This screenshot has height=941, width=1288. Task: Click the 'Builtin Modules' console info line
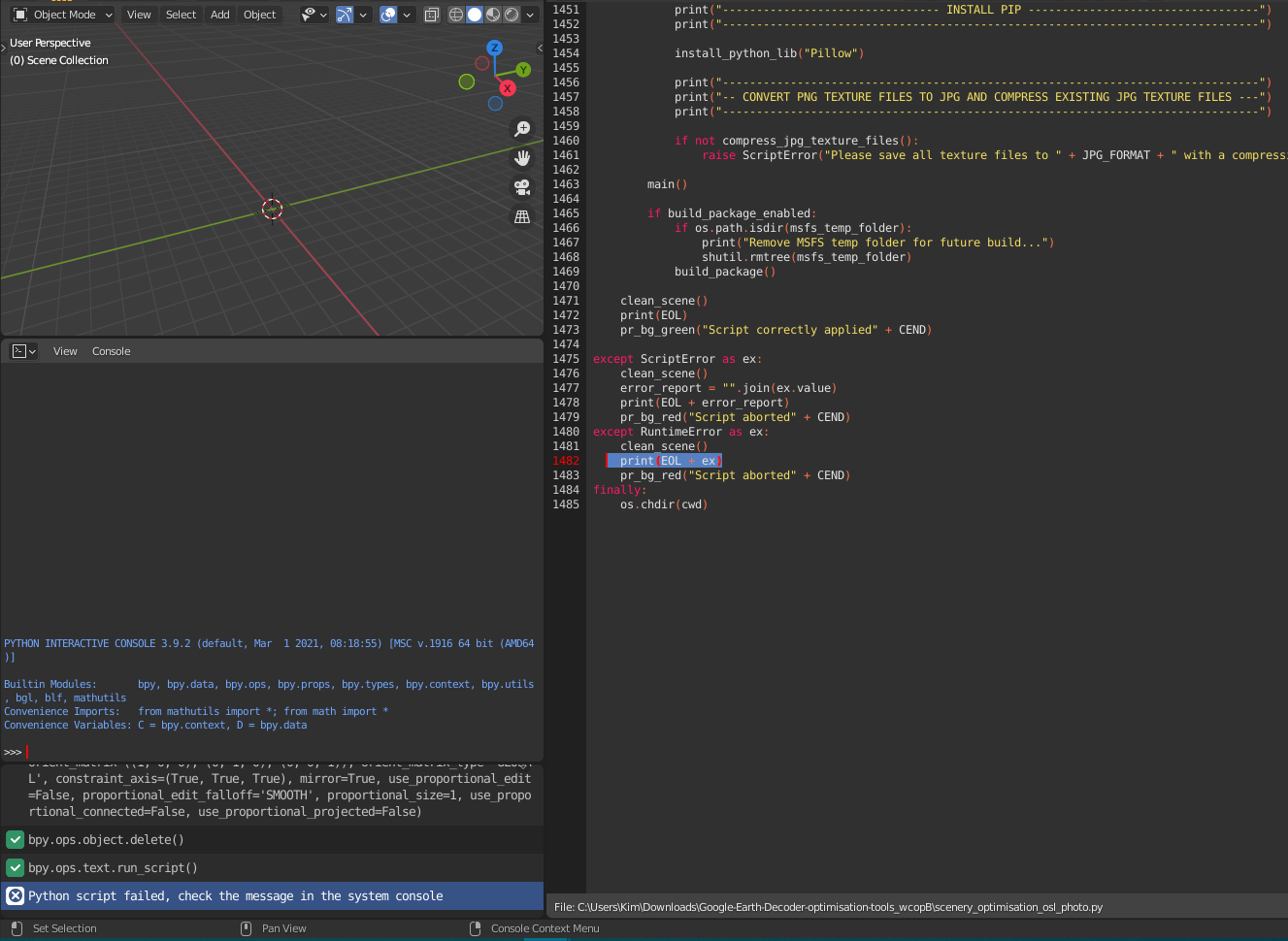coord(269,691)
